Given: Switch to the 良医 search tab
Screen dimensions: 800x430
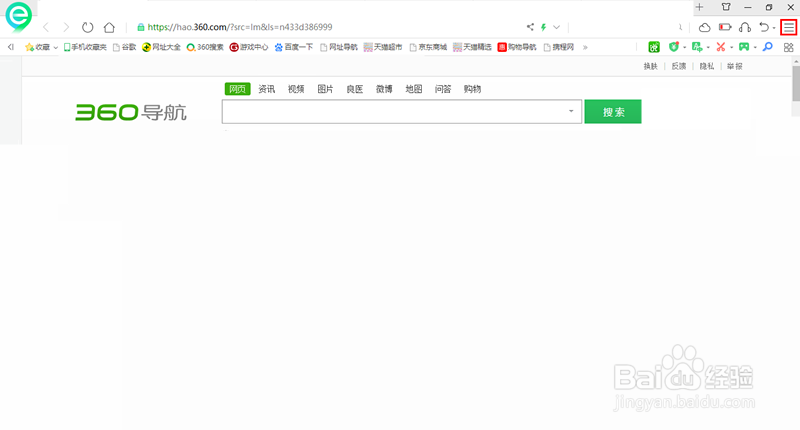Looking at the screenshot, I should point(355,89).
